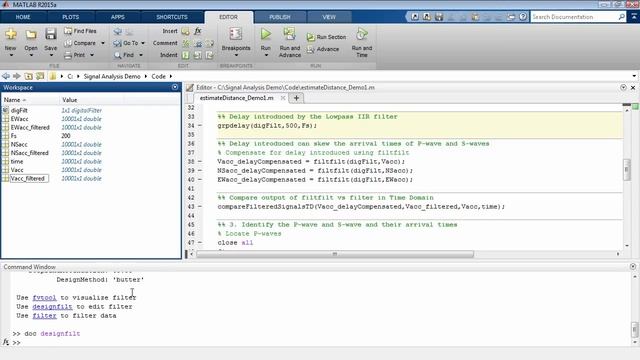Click the Insert function fx icon

198,31
